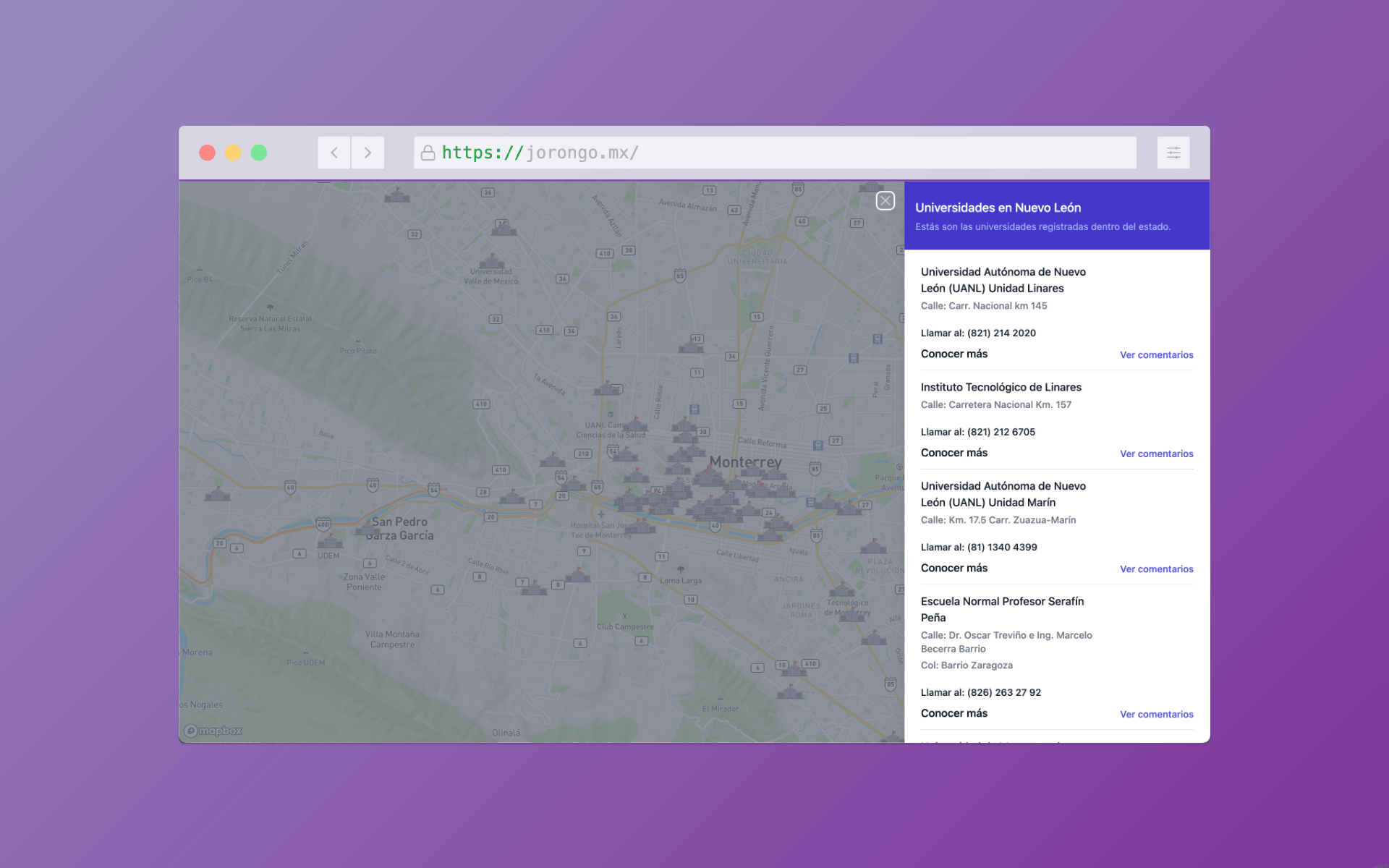Click phone number (821) 212 6705
1389x868 pixels.
pos(1001,433)
